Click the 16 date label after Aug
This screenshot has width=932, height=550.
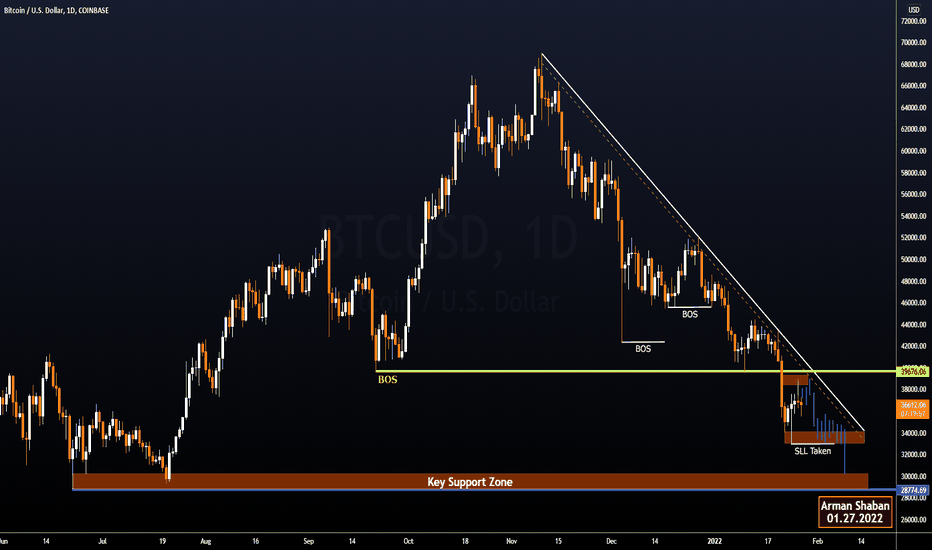[256, 541]
